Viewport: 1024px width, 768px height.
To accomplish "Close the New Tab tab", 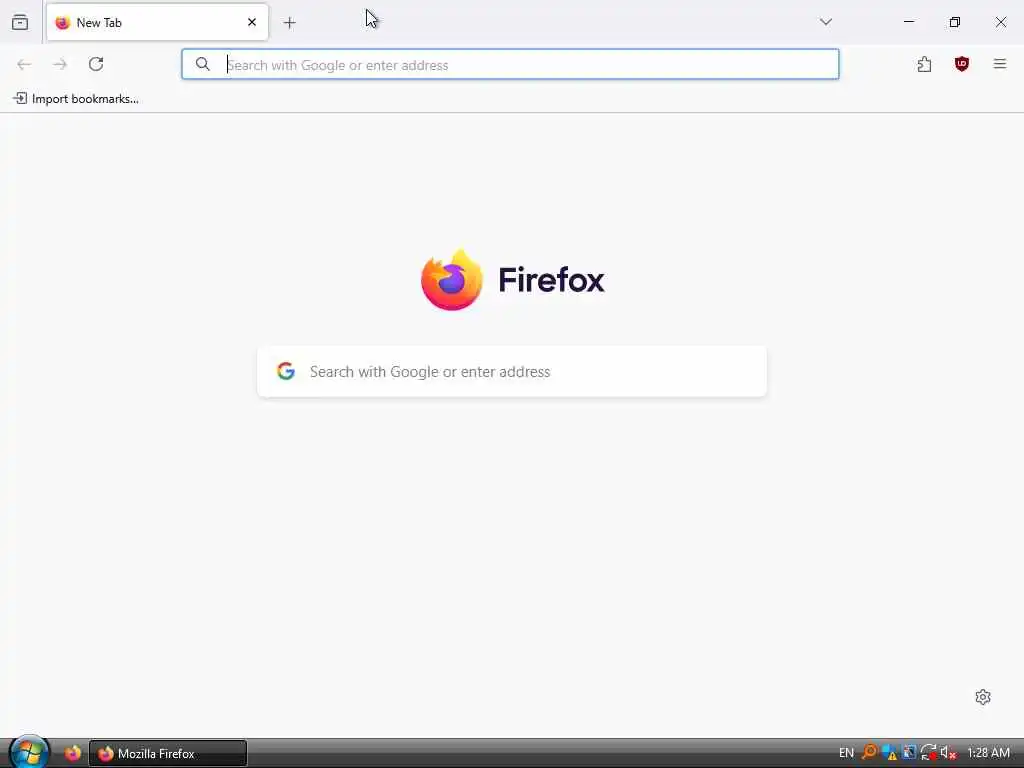I will (x=252, y=22).
